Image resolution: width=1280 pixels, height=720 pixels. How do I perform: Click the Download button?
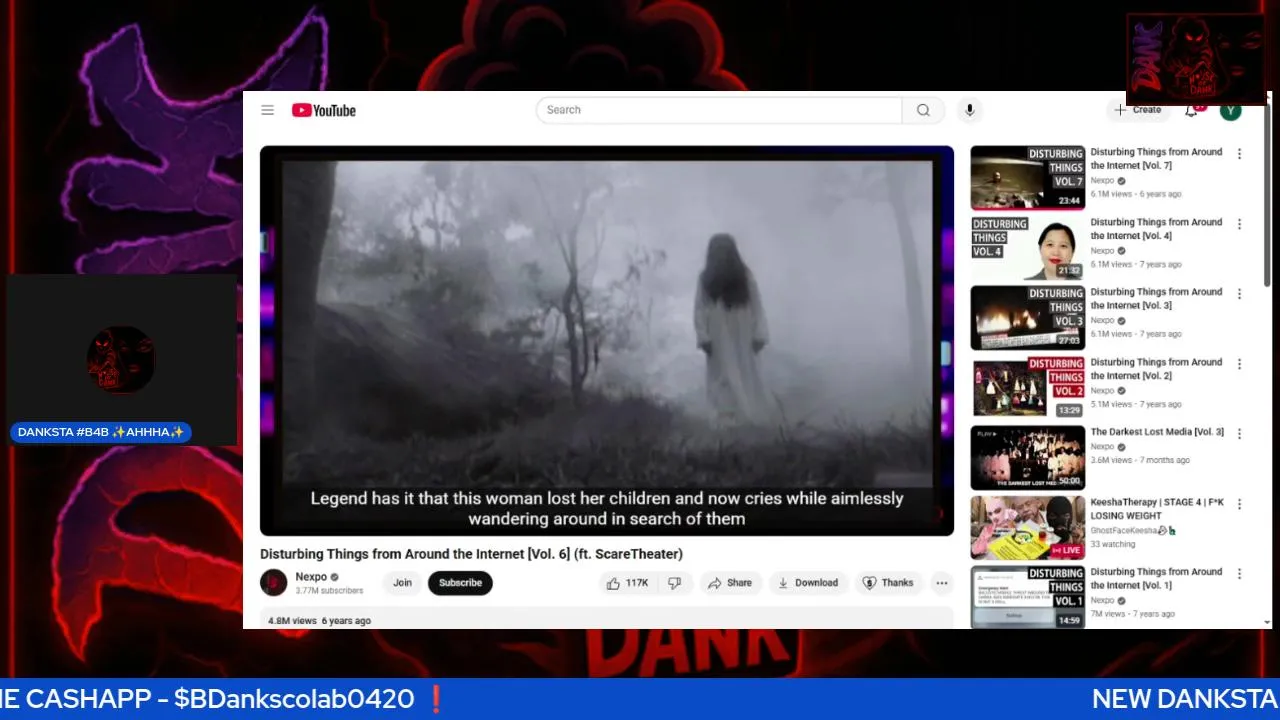pos(808,583)
